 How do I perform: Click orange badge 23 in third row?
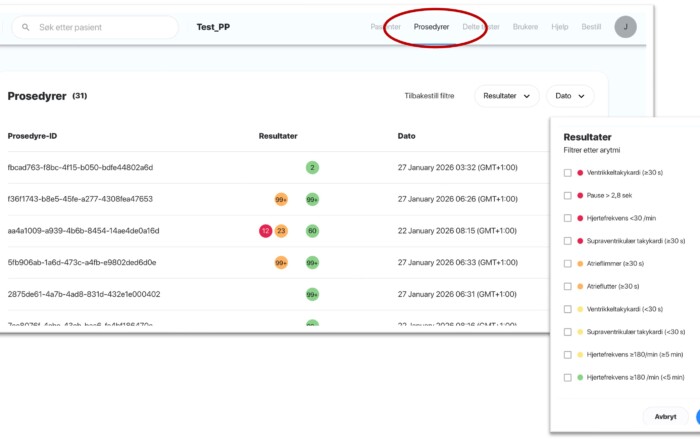pyautogui.click(x=281, y=231)
